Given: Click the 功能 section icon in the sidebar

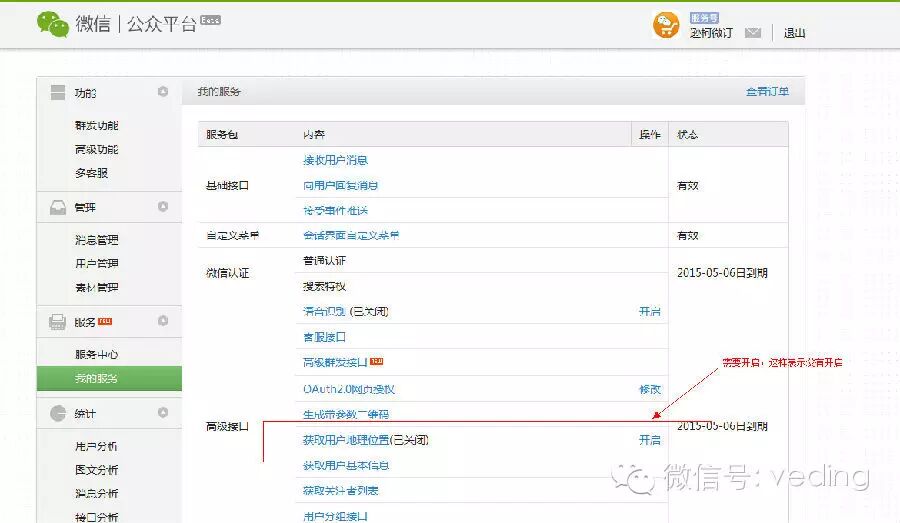Looking at the screenshot, I should click(x=57, y=92).
